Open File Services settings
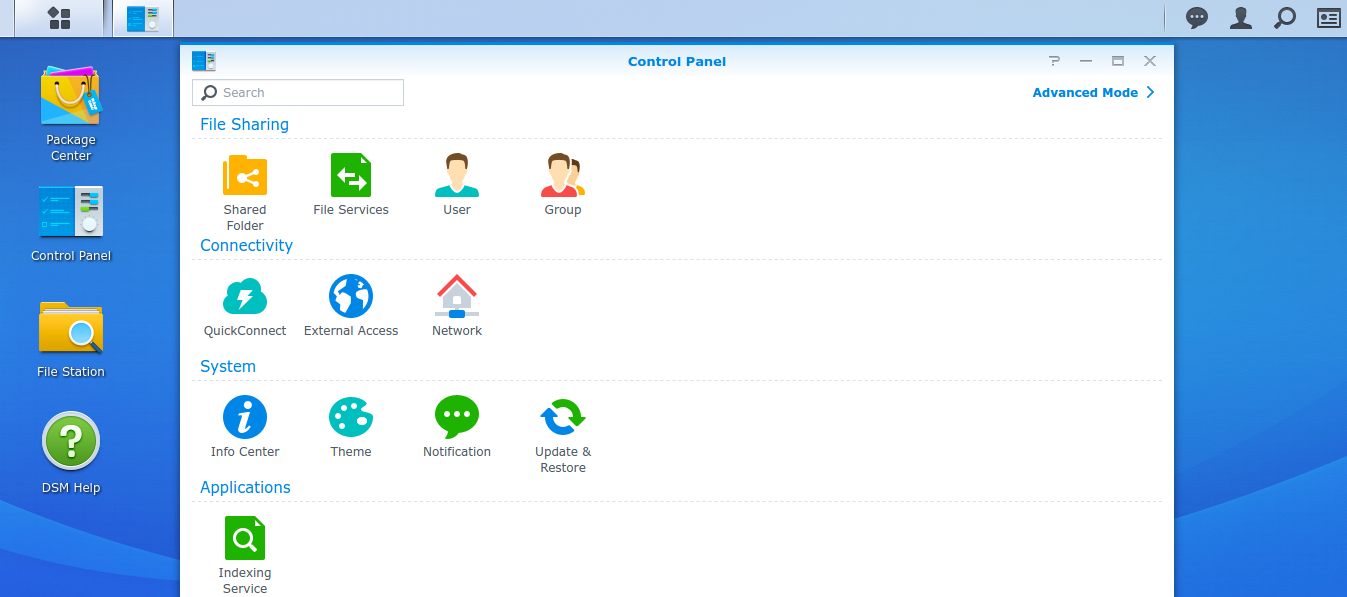The height and width of the screenshot is (597, 1347). pos(351,176)
